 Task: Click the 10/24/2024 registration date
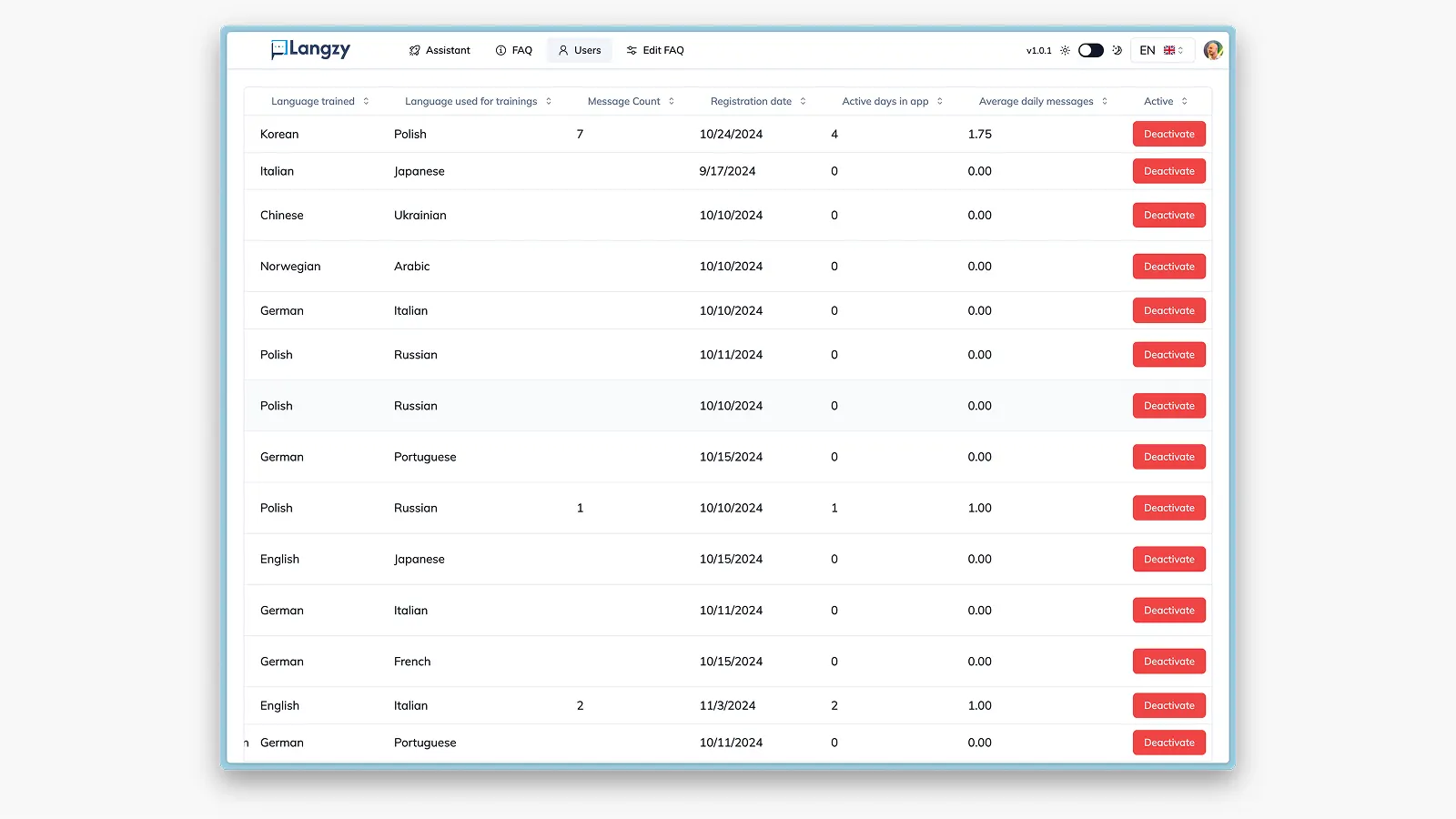(x=731, y=135)
